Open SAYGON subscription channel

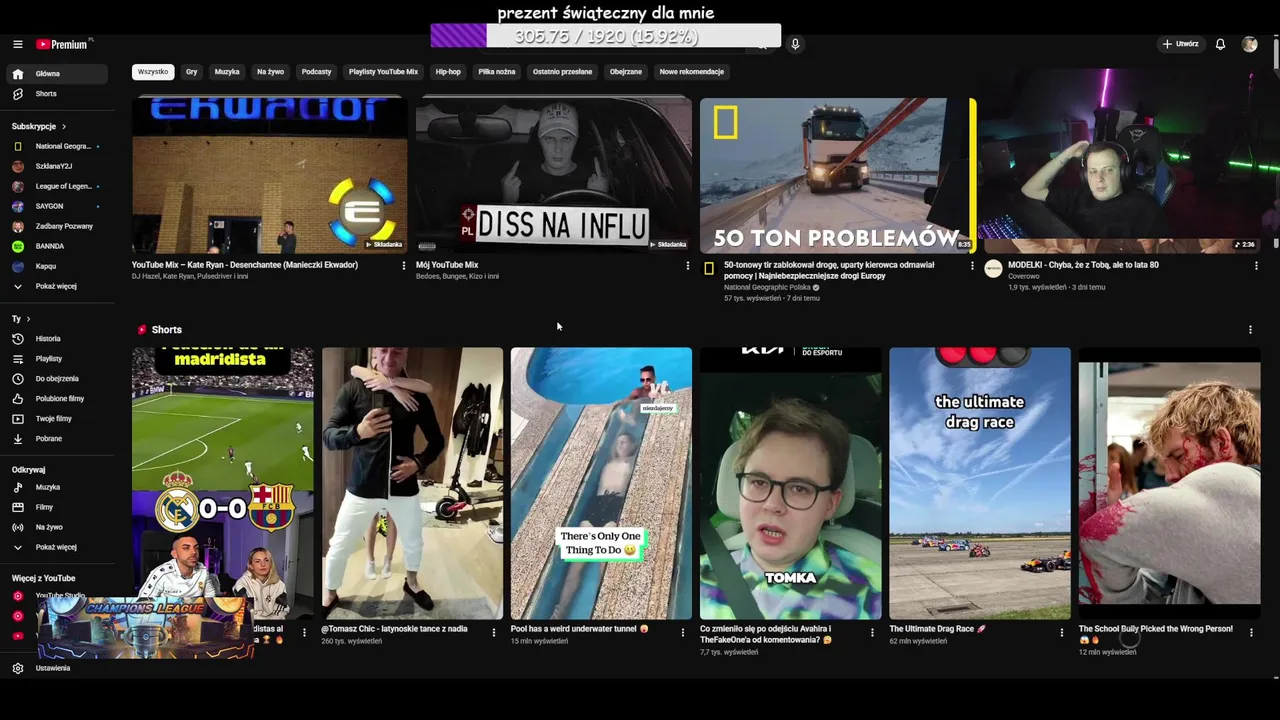55,206
